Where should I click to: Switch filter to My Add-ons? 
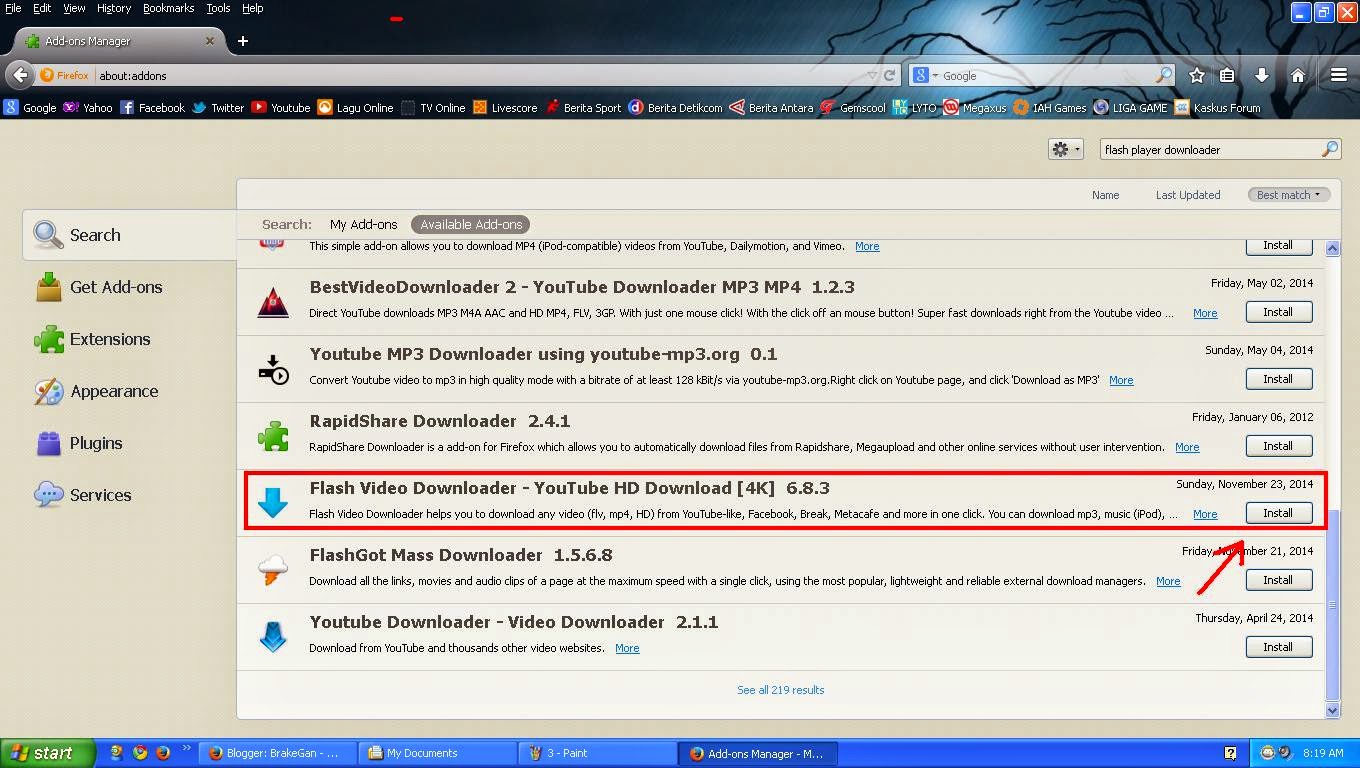pyautogui.click(x=364, y=224)
